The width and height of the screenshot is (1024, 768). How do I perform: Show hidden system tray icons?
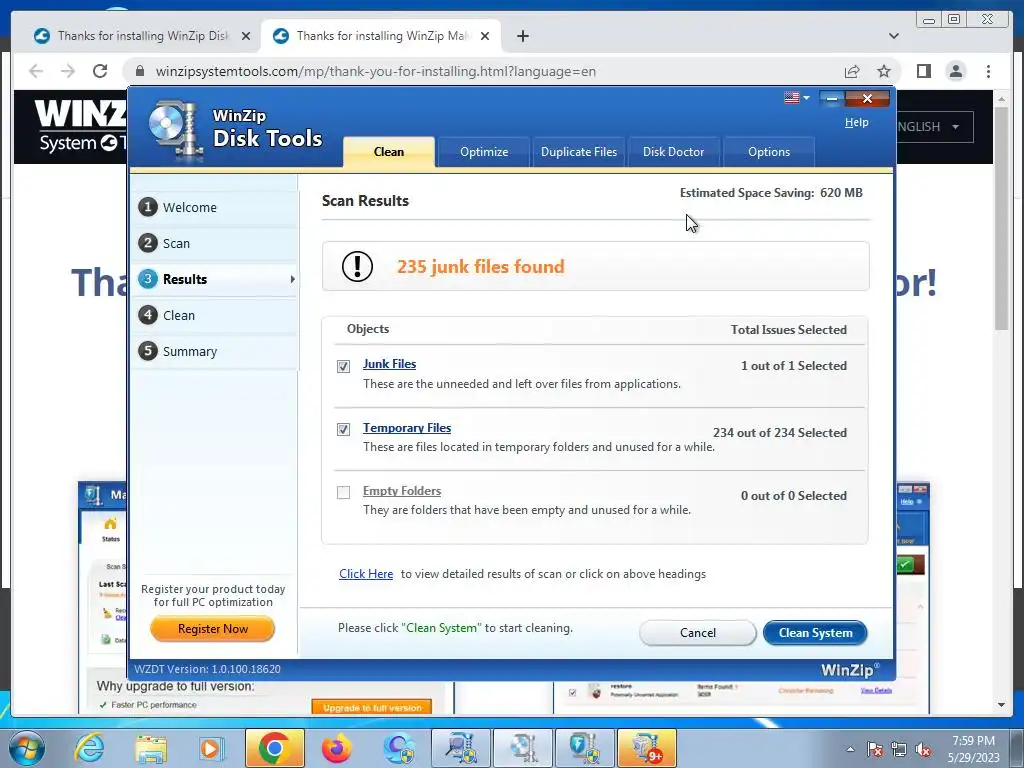tap(850, 749)
